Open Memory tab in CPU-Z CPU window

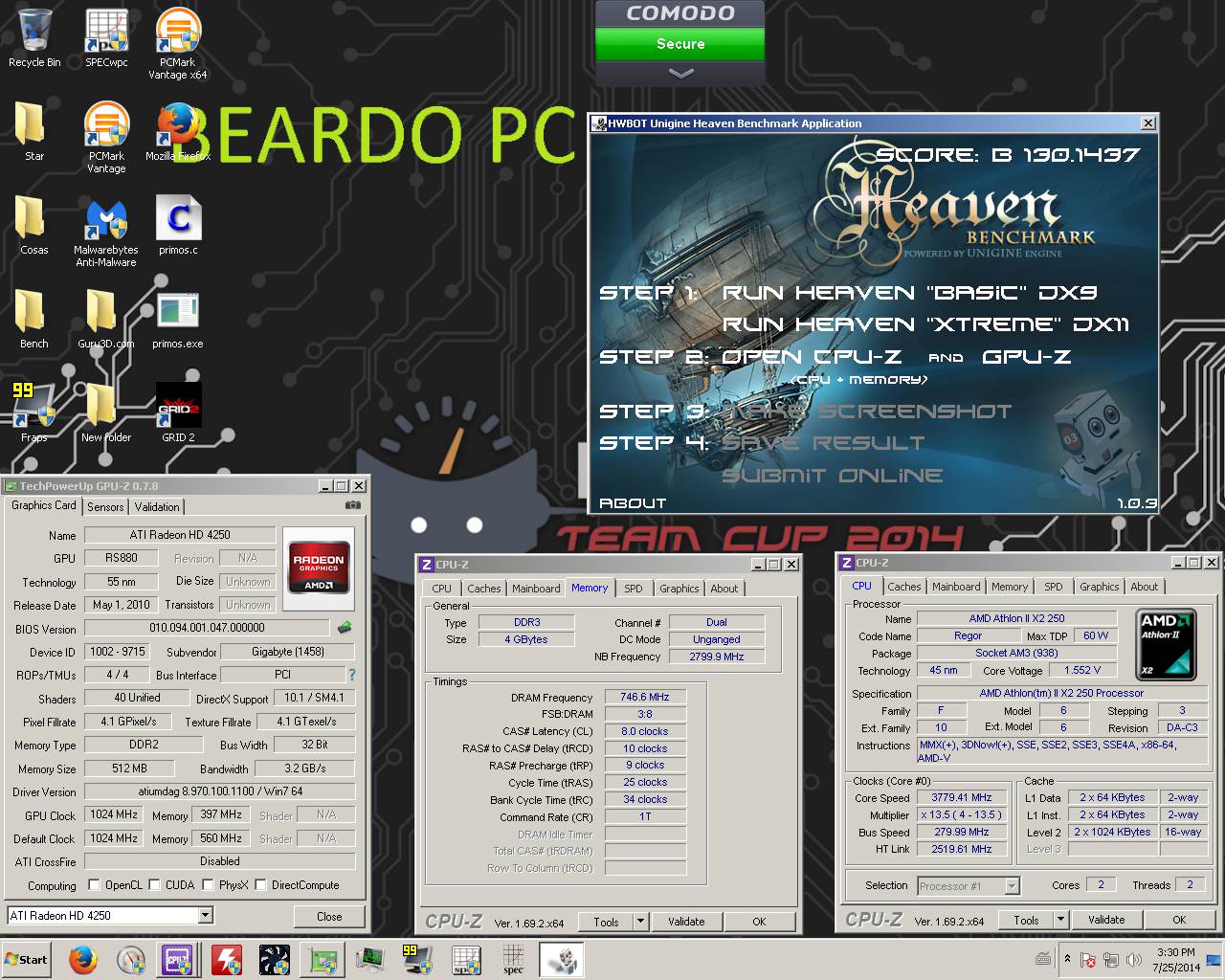(x=1010, y=587)
